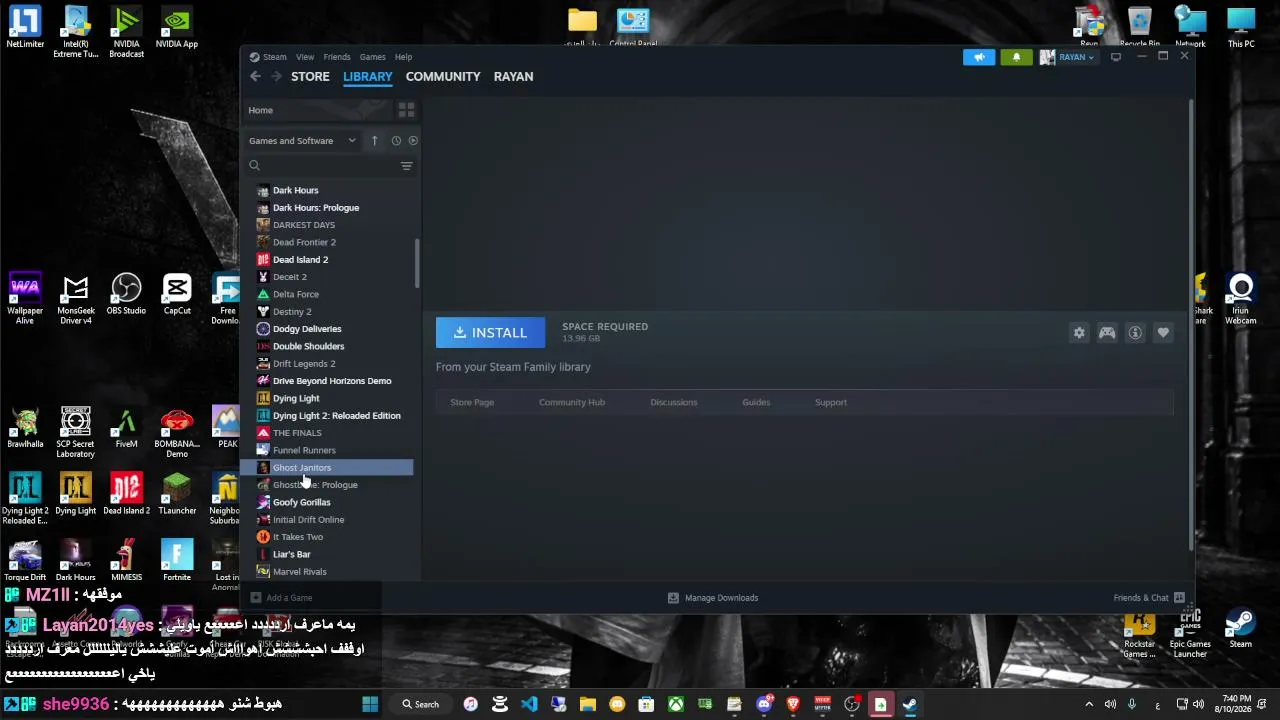Open FiveM desktop shortcut
The image size is (1280, 720).
tap(127, 428)
